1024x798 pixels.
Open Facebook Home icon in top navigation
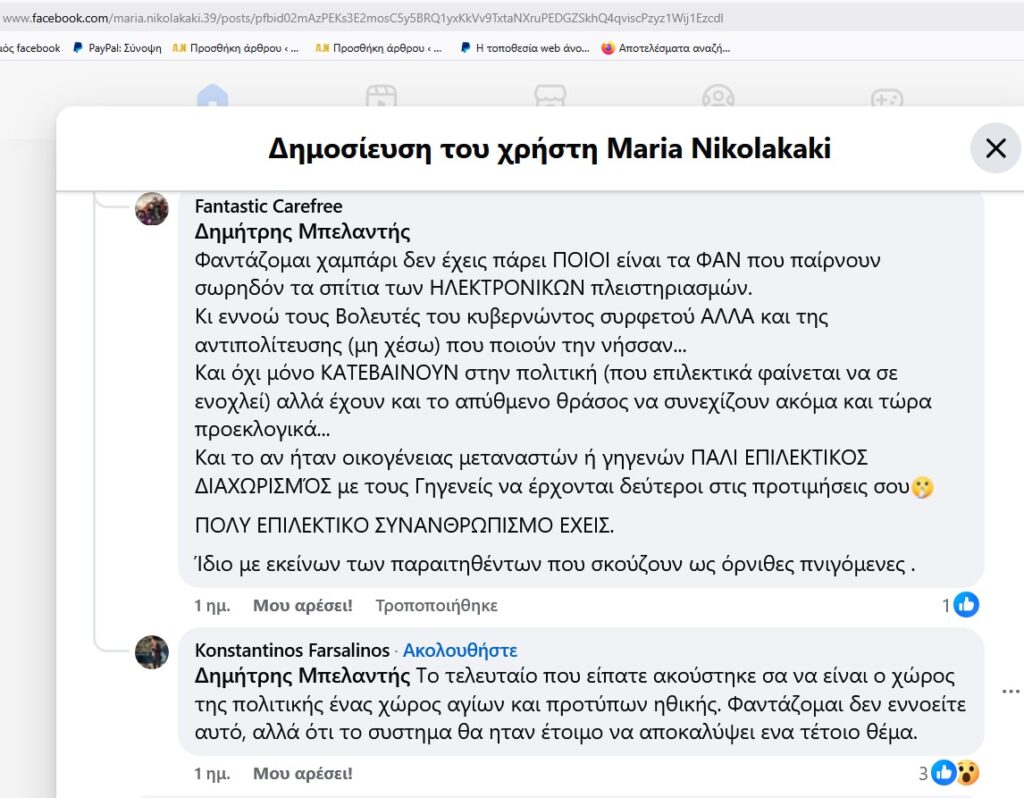coord(212,96)
